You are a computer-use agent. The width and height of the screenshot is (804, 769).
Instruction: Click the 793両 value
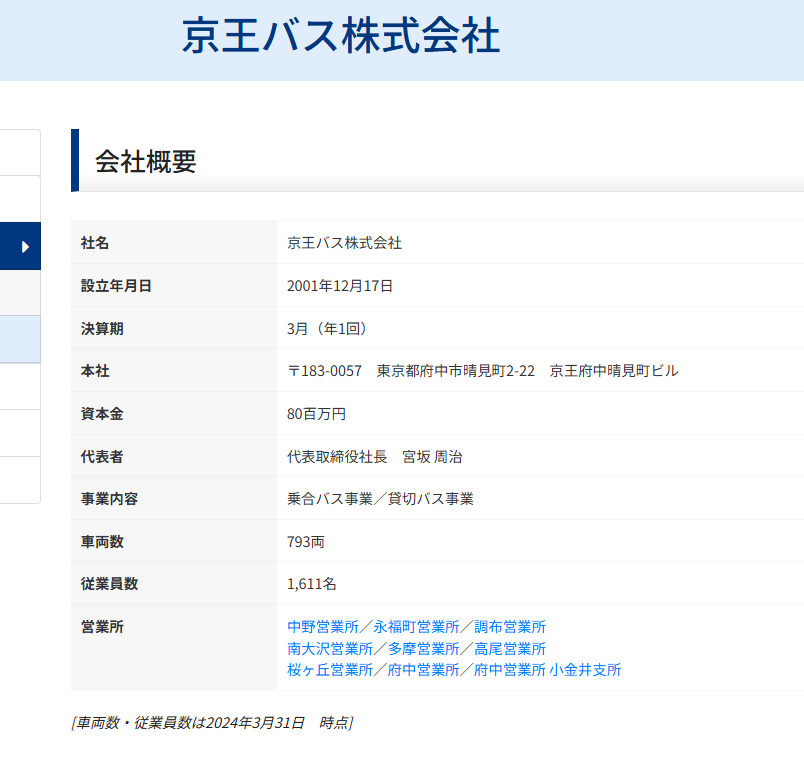306,541
